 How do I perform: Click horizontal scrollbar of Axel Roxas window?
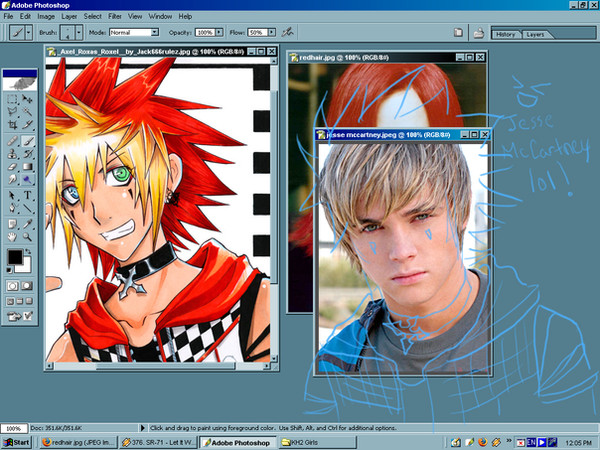coord(159,366)
